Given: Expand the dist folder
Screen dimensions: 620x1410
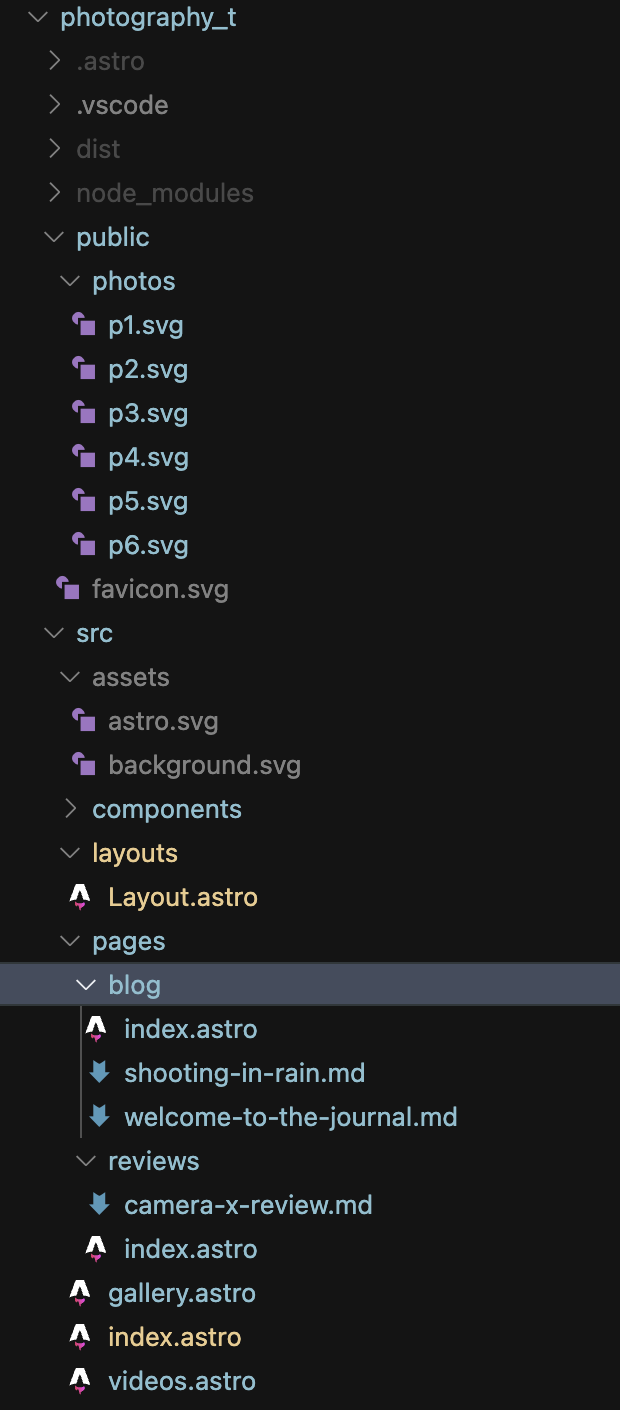Looking at the screenshot, I should coord(55,149).
